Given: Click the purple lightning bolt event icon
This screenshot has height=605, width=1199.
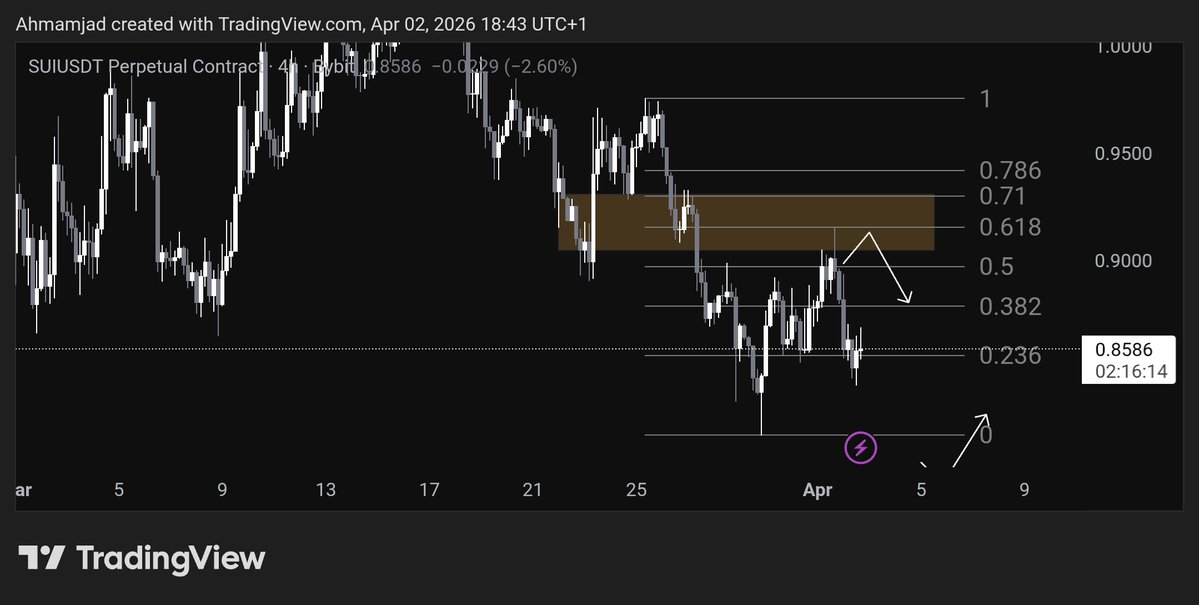Looking at the screenshot, I should click(861, 448).
